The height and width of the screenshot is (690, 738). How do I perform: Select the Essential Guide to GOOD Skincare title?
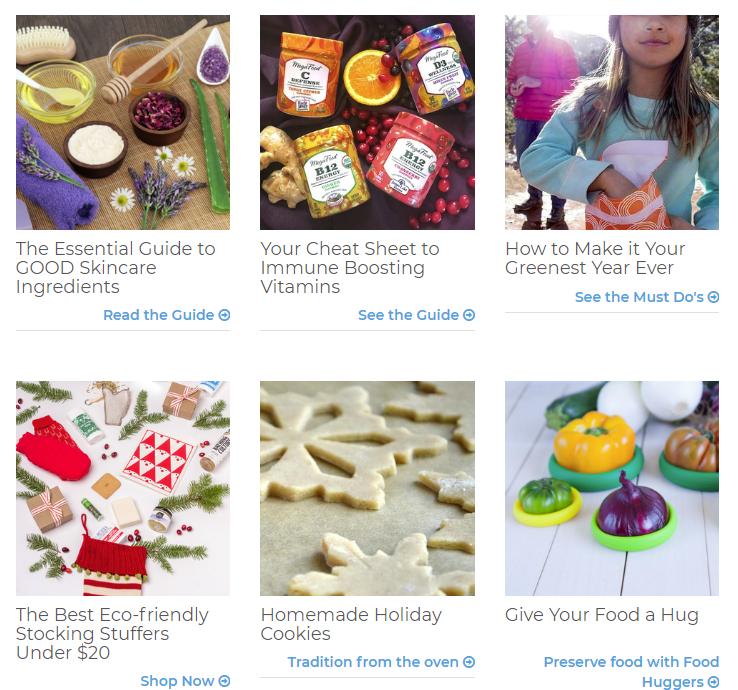tap(116, 268)
